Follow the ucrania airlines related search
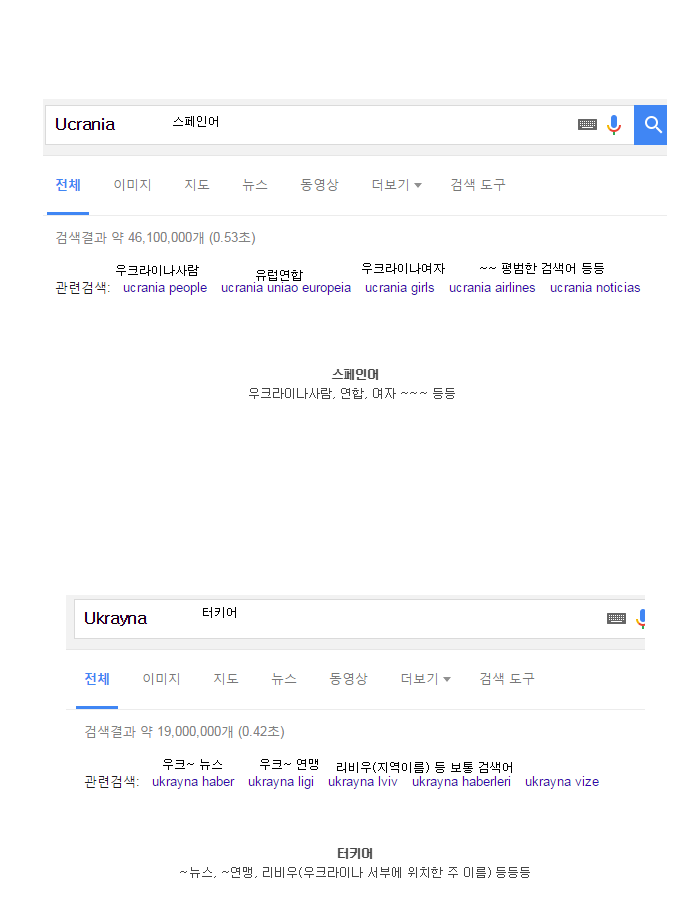Viewport: 700px width, 912px height. pyautogui.click(x=492, y=288)
